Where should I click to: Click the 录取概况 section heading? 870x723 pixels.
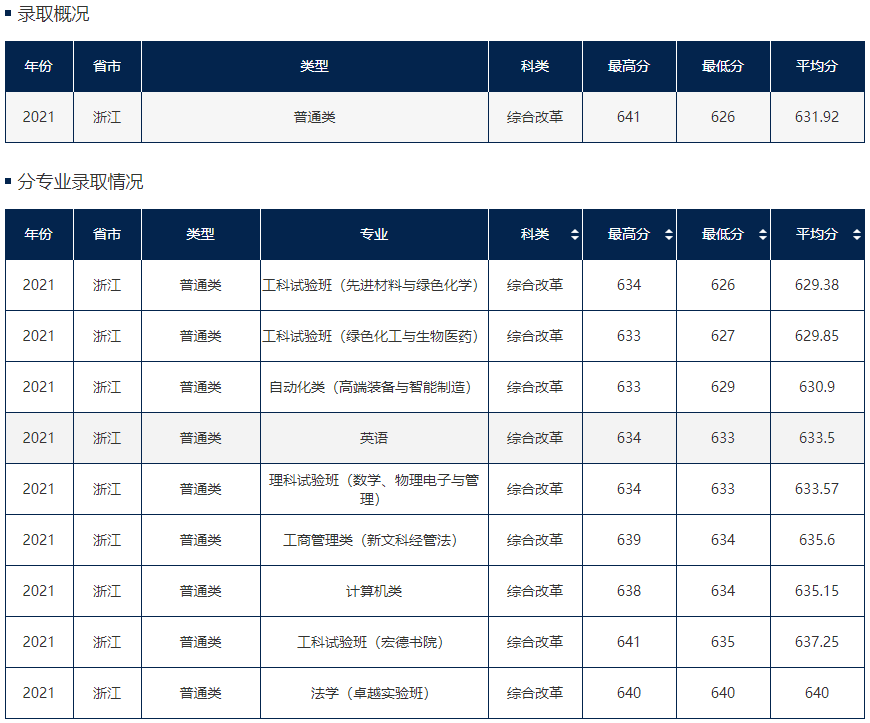tap(53, 14)
